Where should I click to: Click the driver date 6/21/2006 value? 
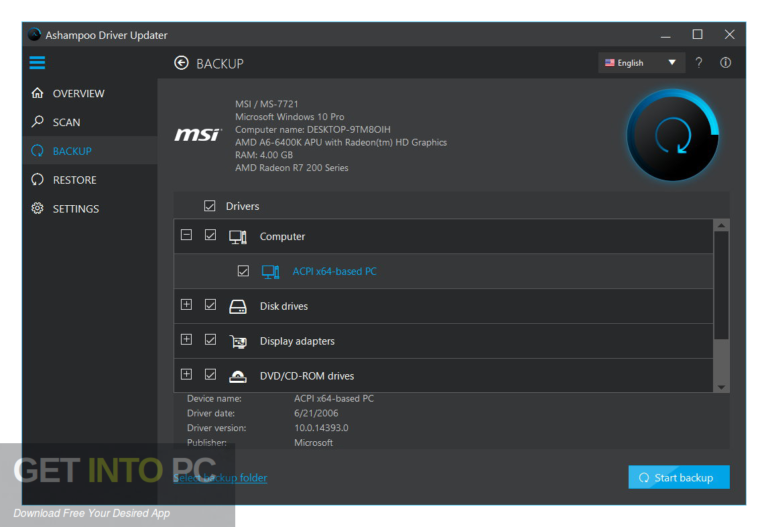pyautogui.click(x=316, y=413)
